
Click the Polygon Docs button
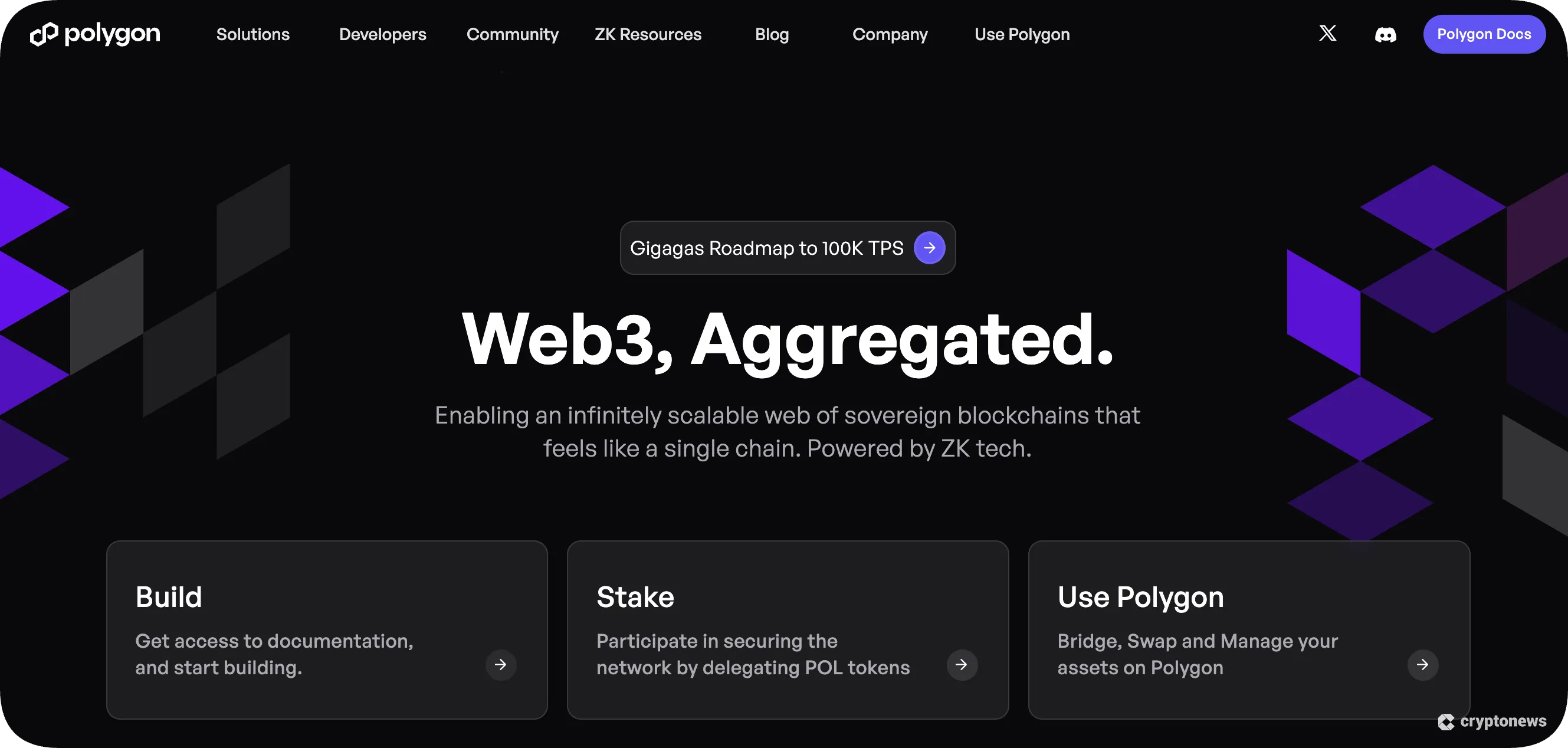1484,34
